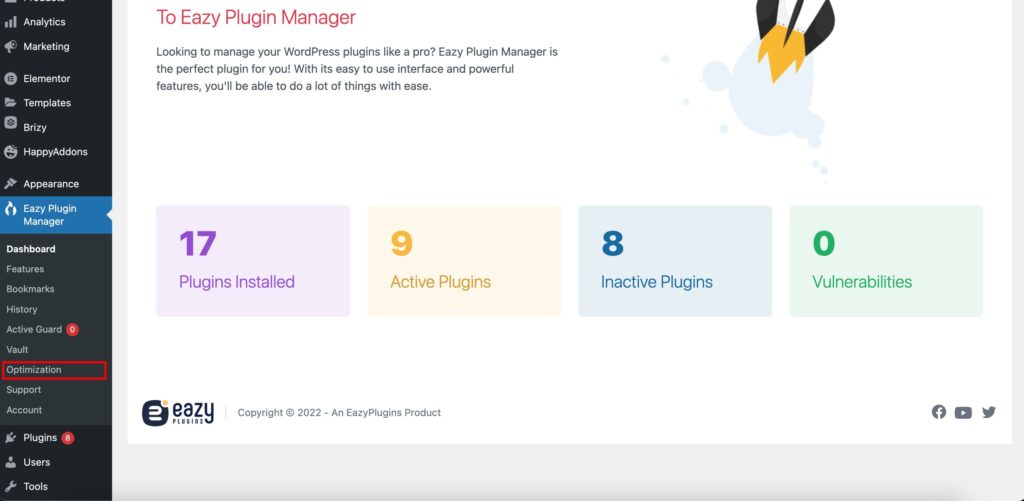
Task: Click the number 0 on Vulnerabilities
Action: [x=824, y=244]
